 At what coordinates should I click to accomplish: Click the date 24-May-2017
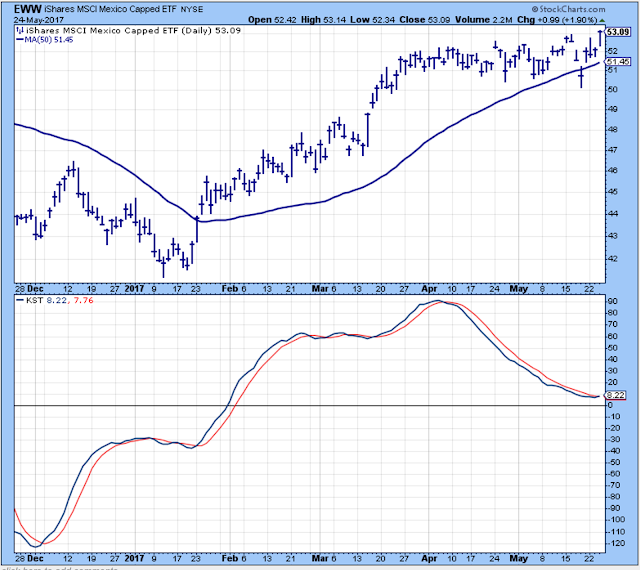point(39,20)
